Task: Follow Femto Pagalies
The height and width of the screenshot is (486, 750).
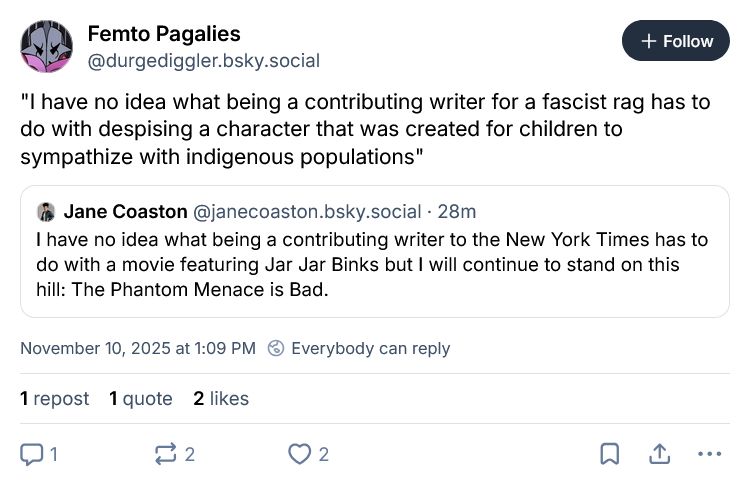Action: click(676, 41)
